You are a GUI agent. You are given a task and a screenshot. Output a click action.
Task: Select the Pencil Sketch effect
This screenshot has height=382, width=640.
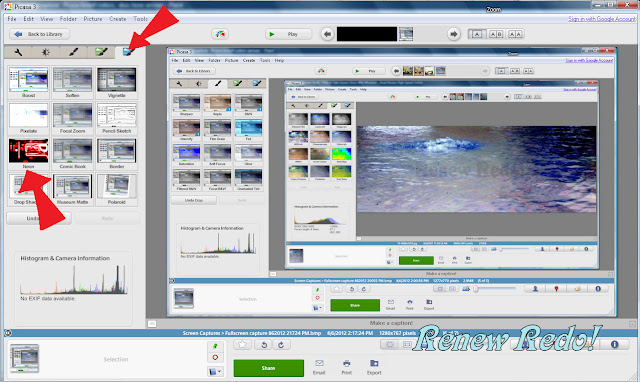tap(117, 118)
